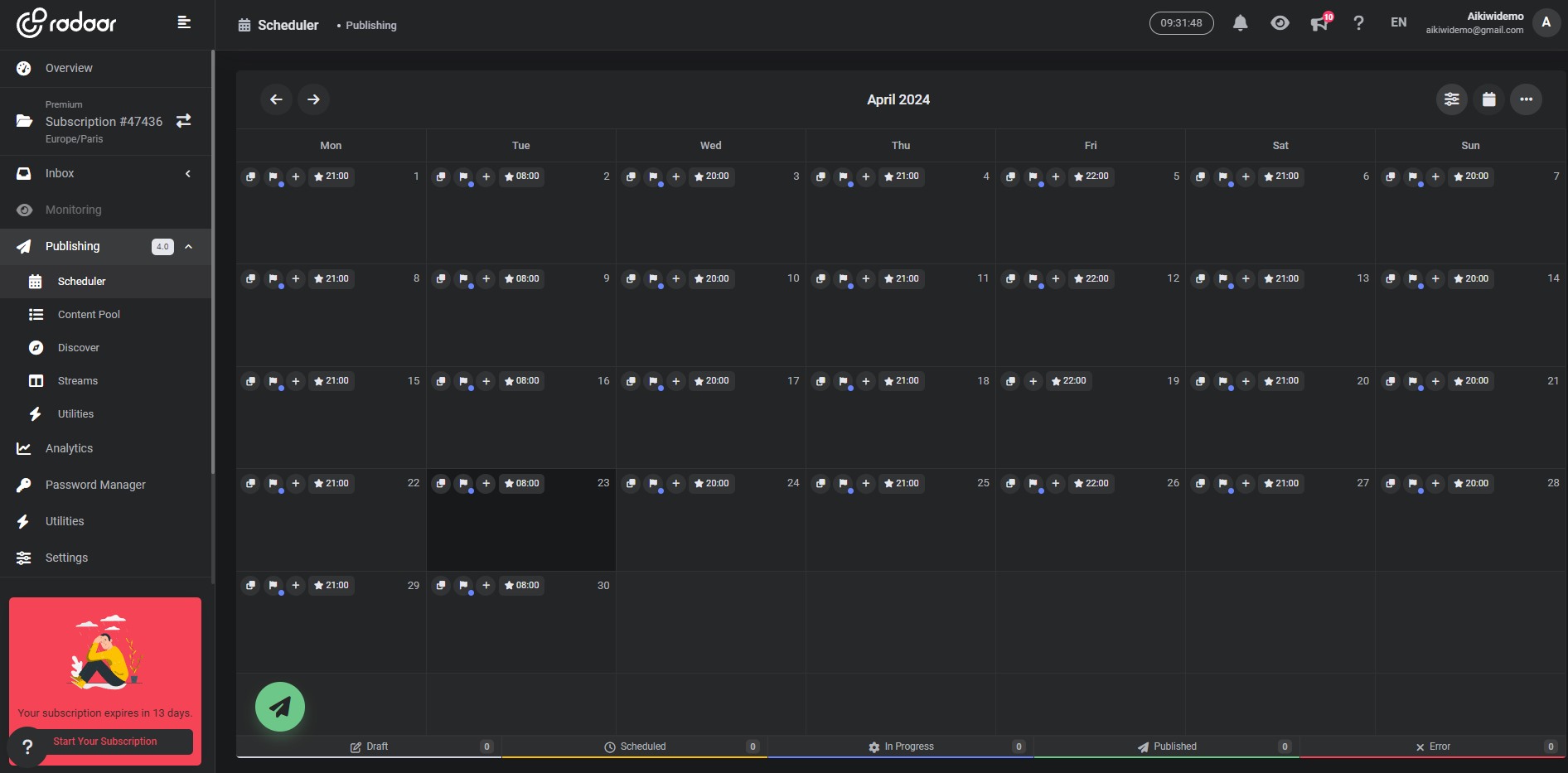
Task: Add post with plus on April 29
Action: pos(296,586)
